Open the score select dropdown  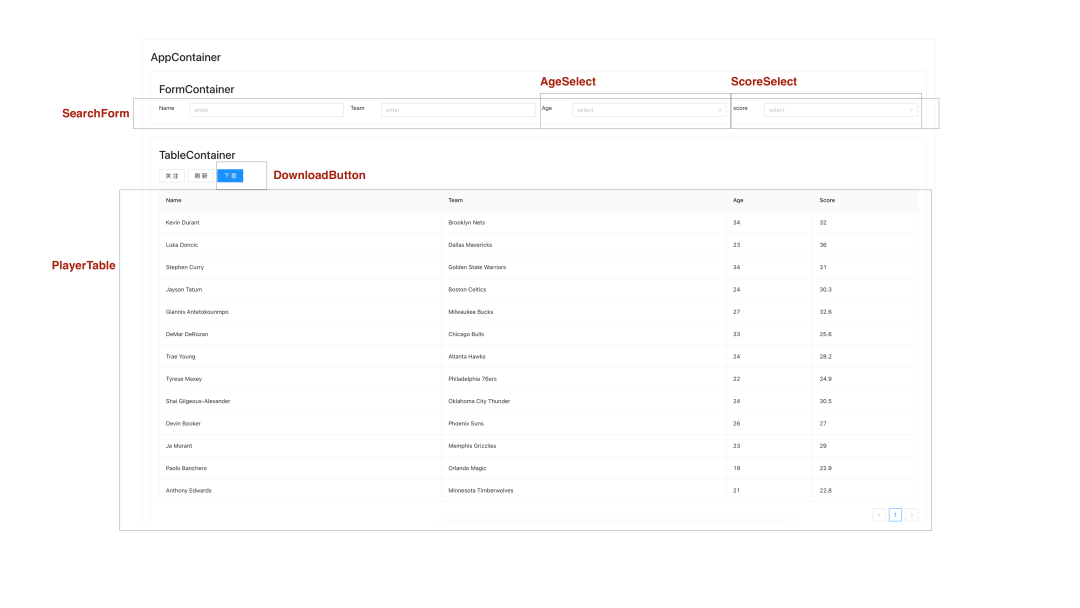click(x=840, y=109)
